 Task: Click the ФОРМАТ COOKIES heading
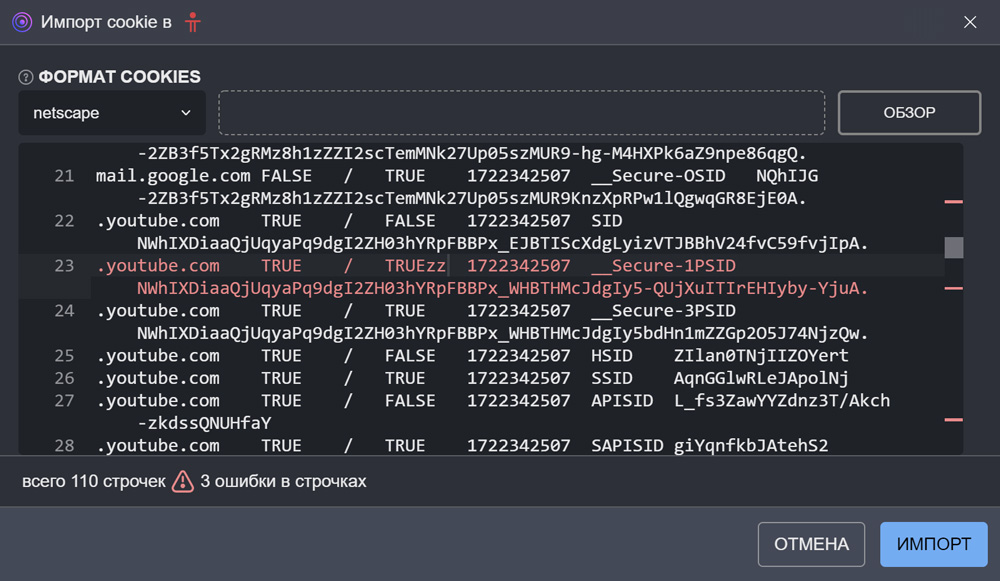(119, 77)
